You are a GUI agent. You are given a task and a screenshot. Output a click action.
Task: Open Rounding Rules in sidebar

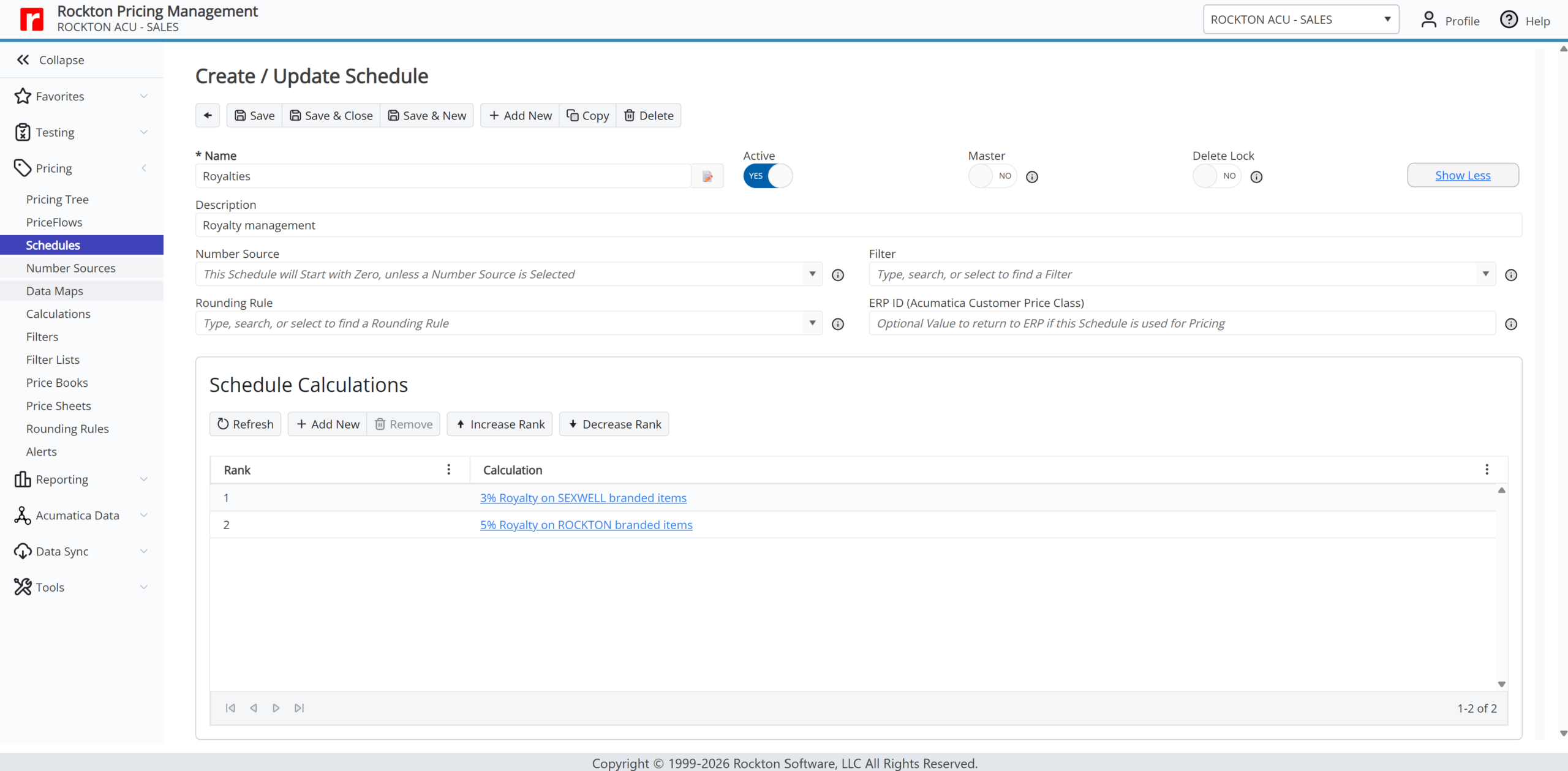67,429
